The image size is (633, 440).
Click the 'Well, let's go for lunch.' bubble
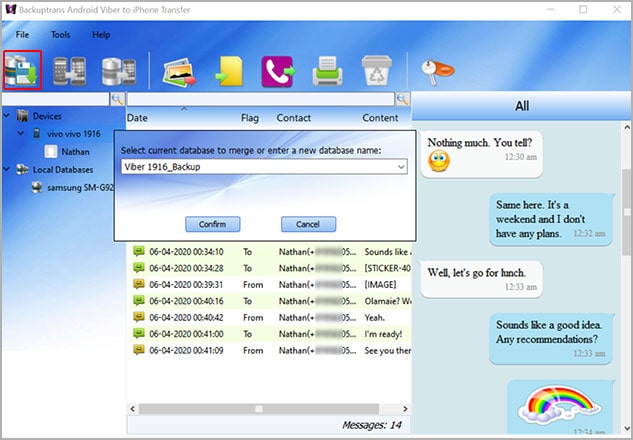pyautogui.click(x=481, y=279)
